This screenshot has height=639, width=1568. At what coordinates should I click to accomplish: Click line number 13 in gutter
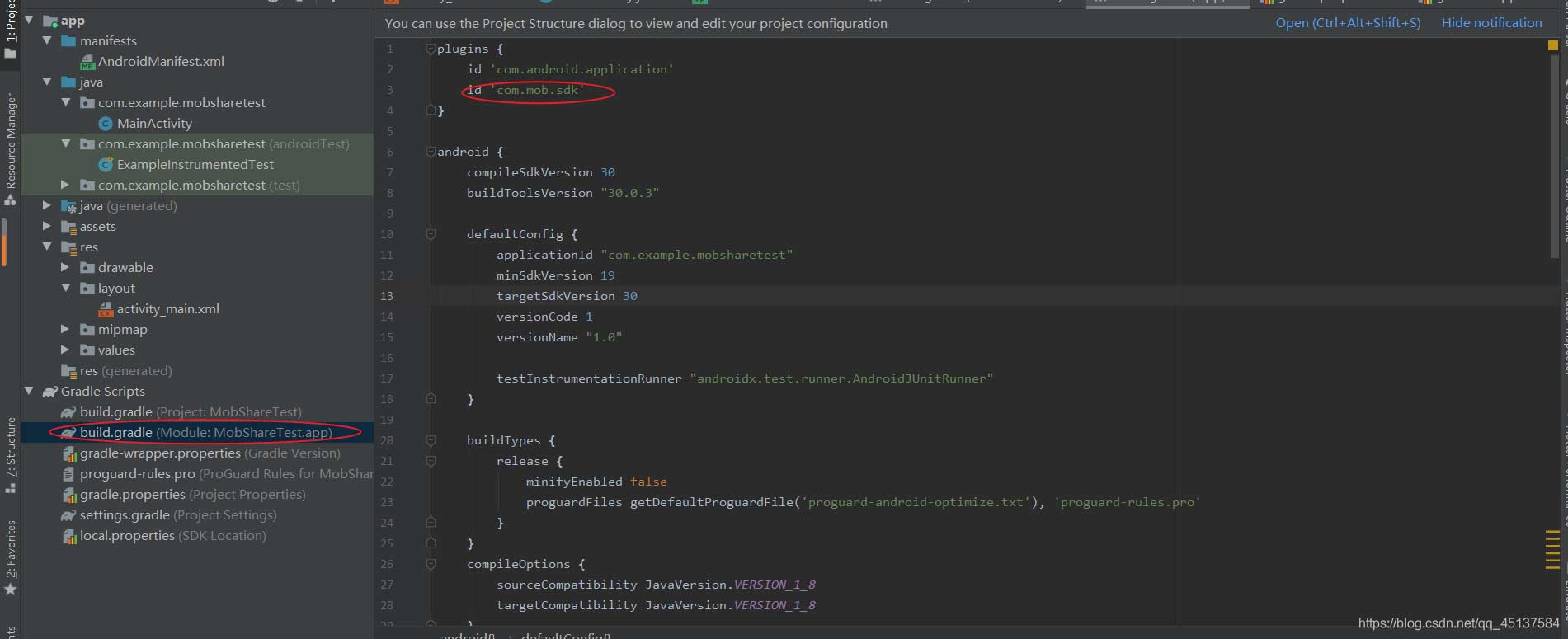387,296
